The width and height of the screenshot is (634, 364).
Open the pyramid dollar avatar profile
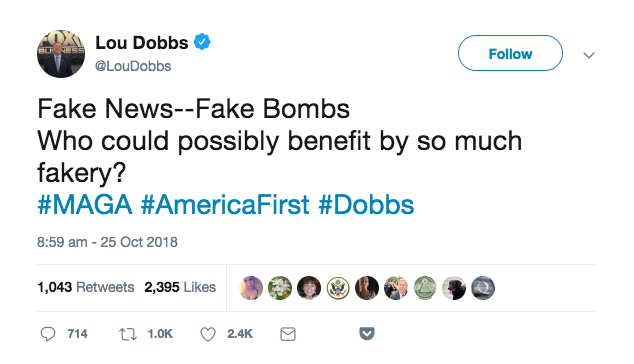(425, 288)
